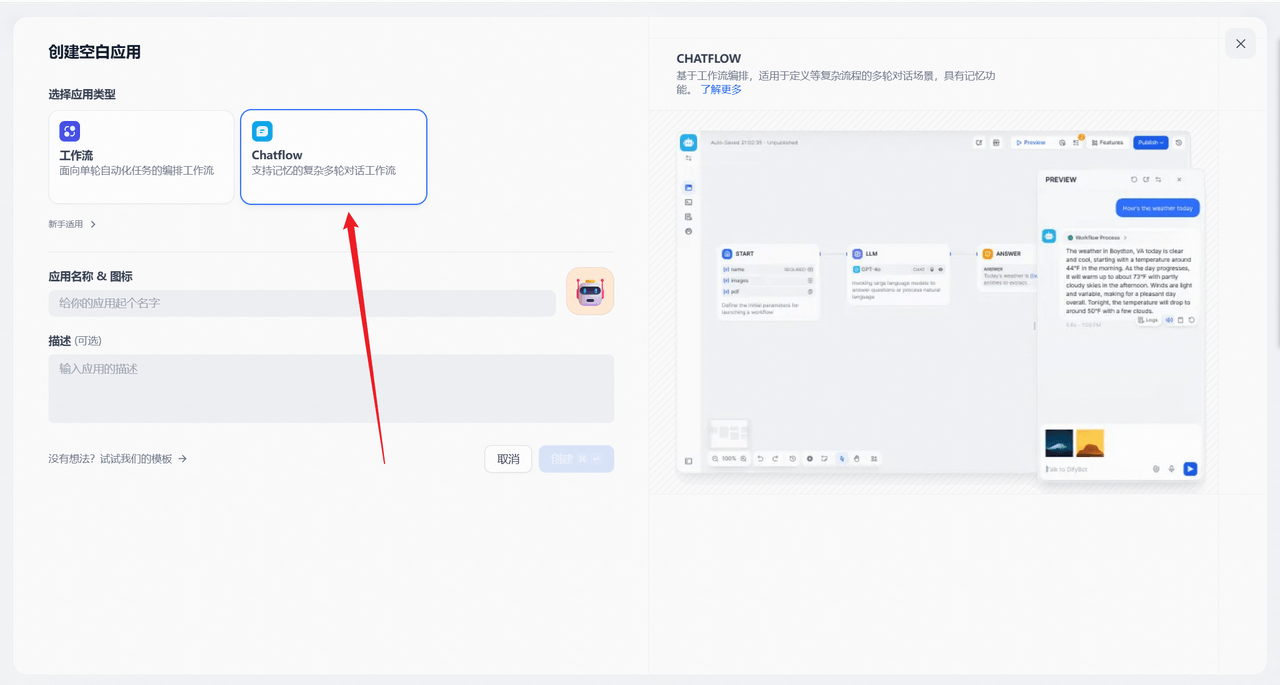This screenshot has height=685, width=1280.
Task: Click the blue Chatflow chat-bubble icon
Action: tap(262, 131)
